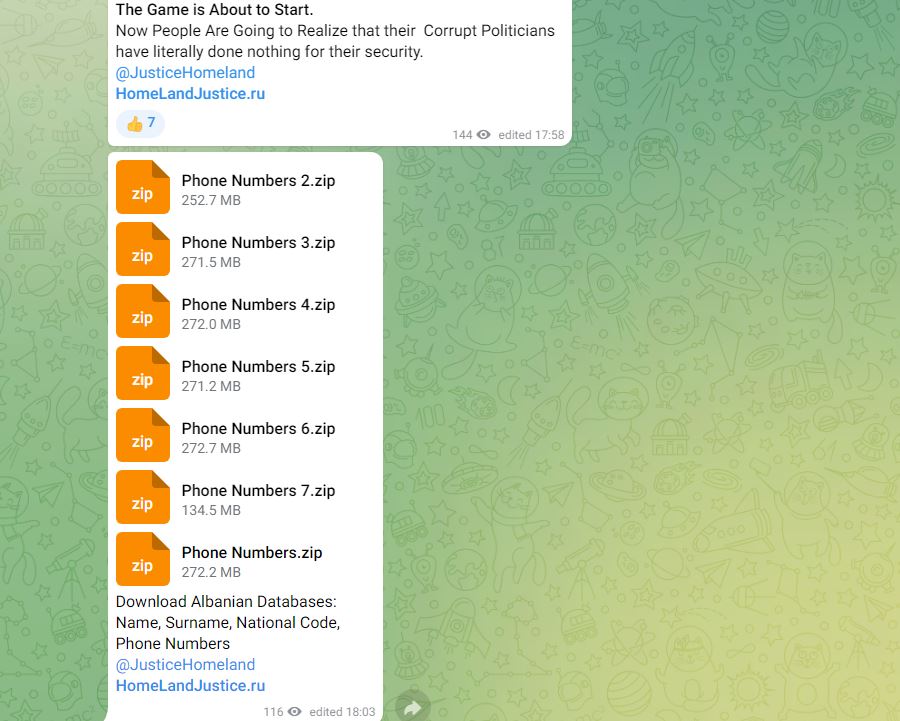Screen dimensions: 900x721
Task: Open @JusticeHomeland mention in the zip message
Action: pyautogui.click(x=185, y=665)
